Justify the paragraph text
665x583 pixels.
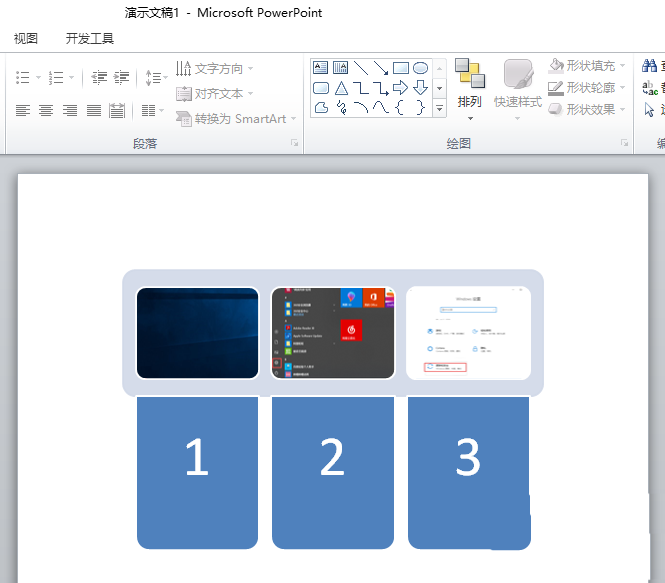[x=94, y=111]
